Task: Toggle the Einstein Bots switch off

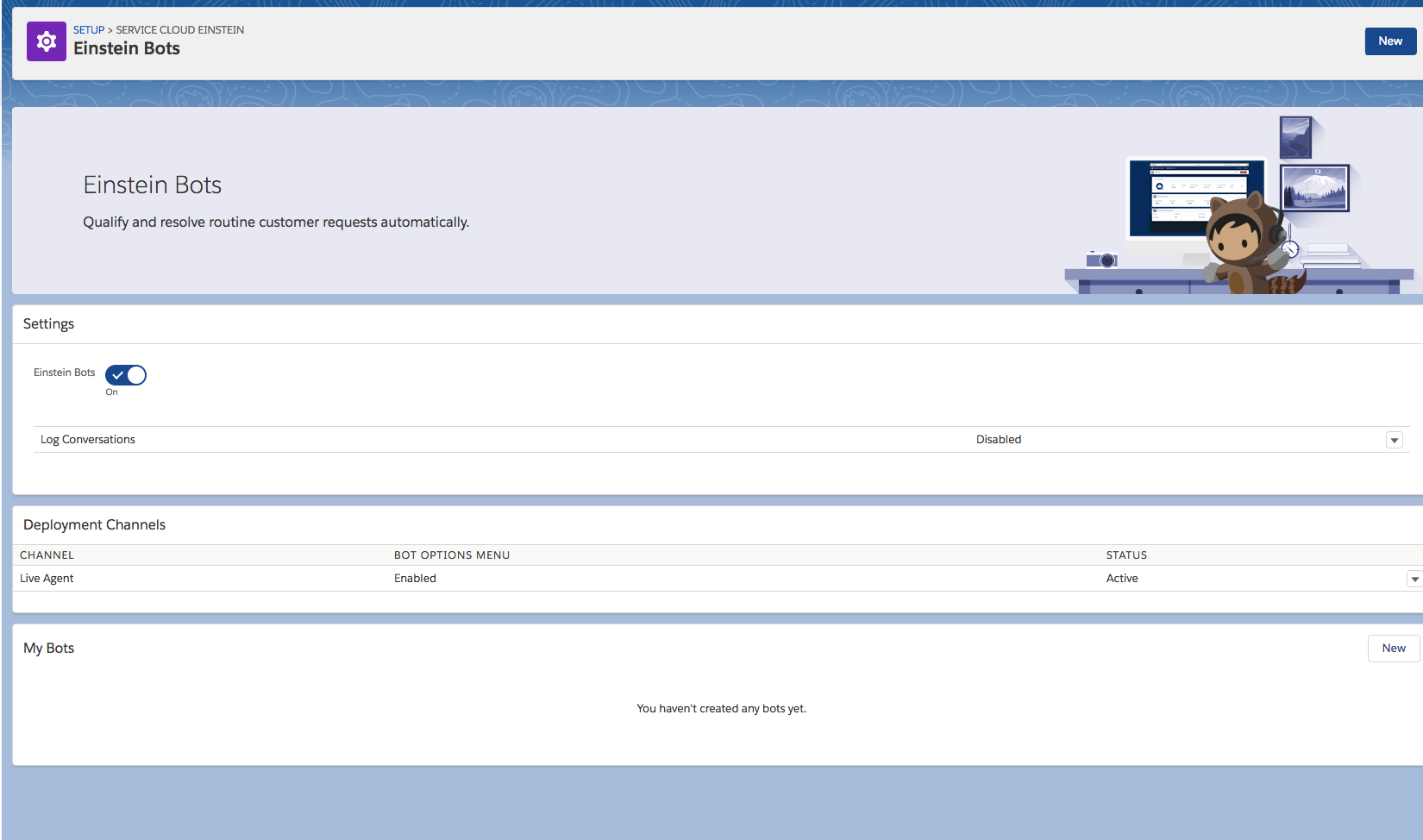Action: pos(126,375)
